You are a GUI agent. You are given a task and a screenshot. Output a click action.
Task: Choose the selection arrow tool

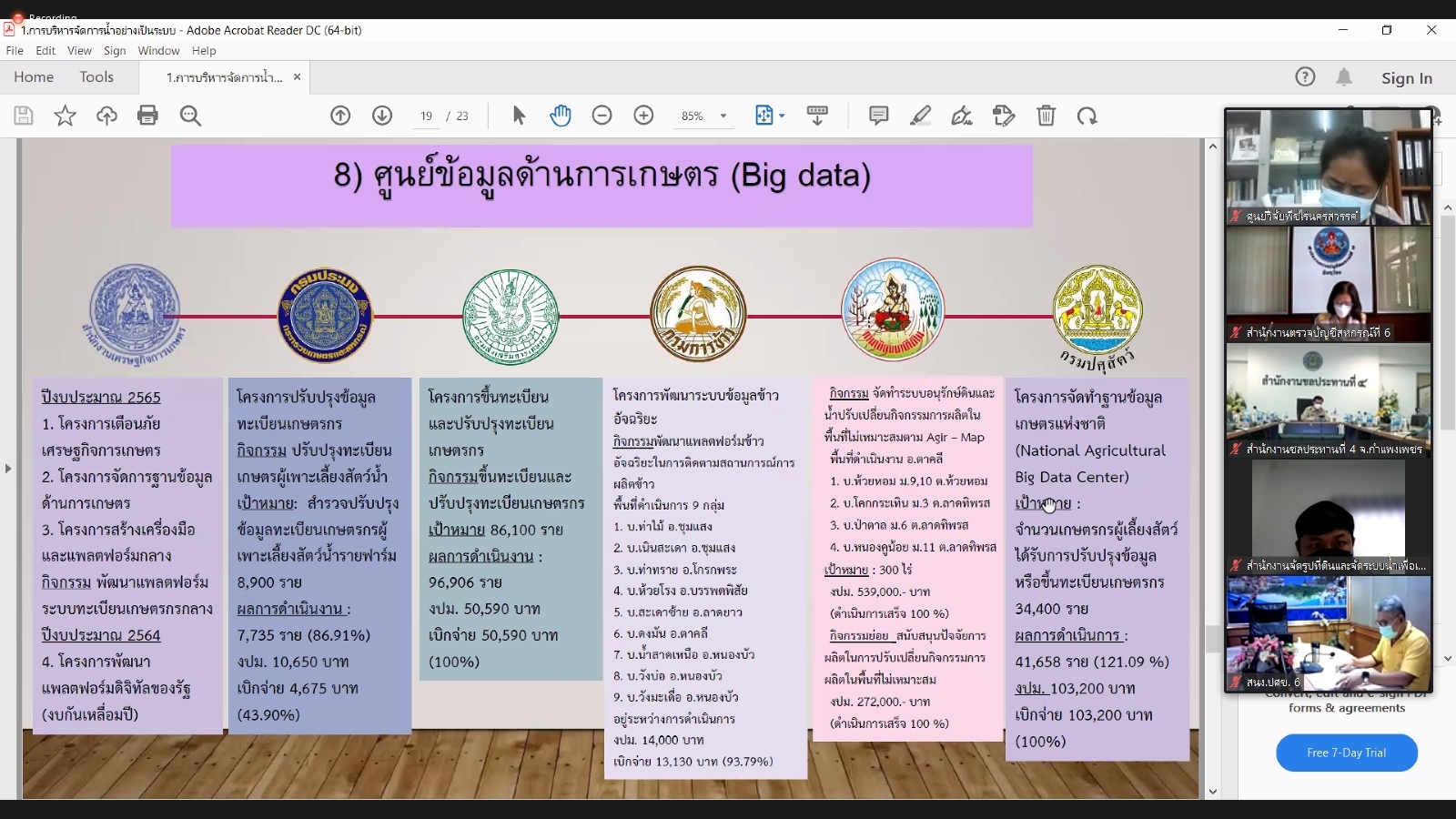(x=519, y=116)
